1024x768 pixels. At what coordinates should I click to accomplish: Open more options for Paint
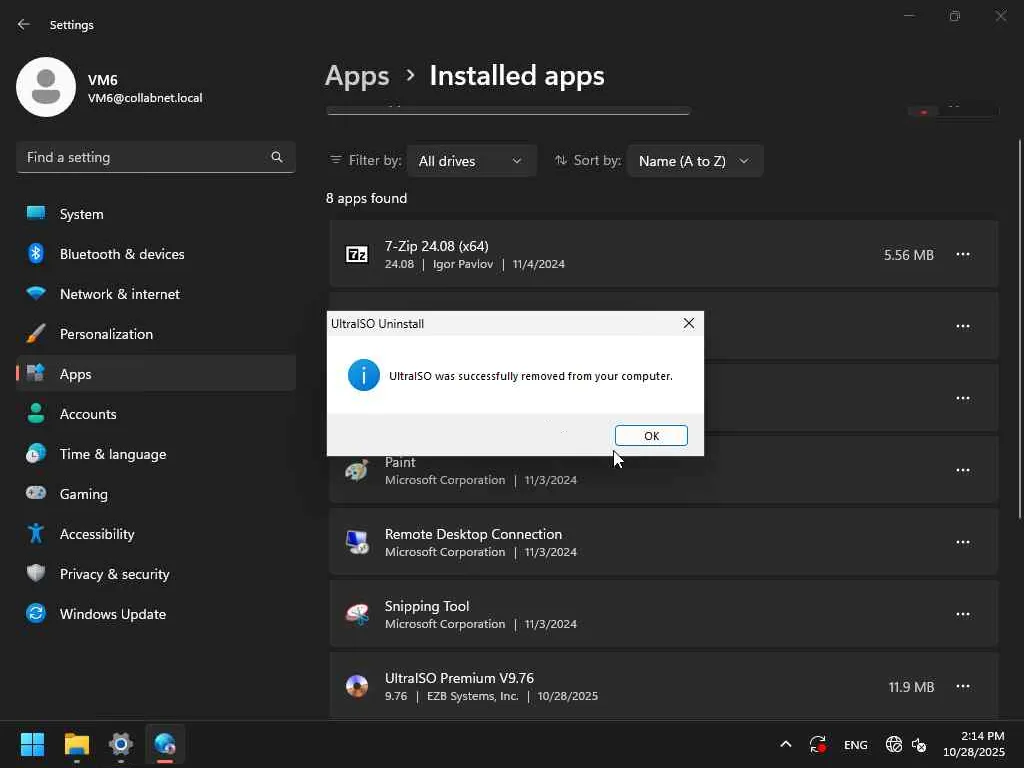[962, 470]
